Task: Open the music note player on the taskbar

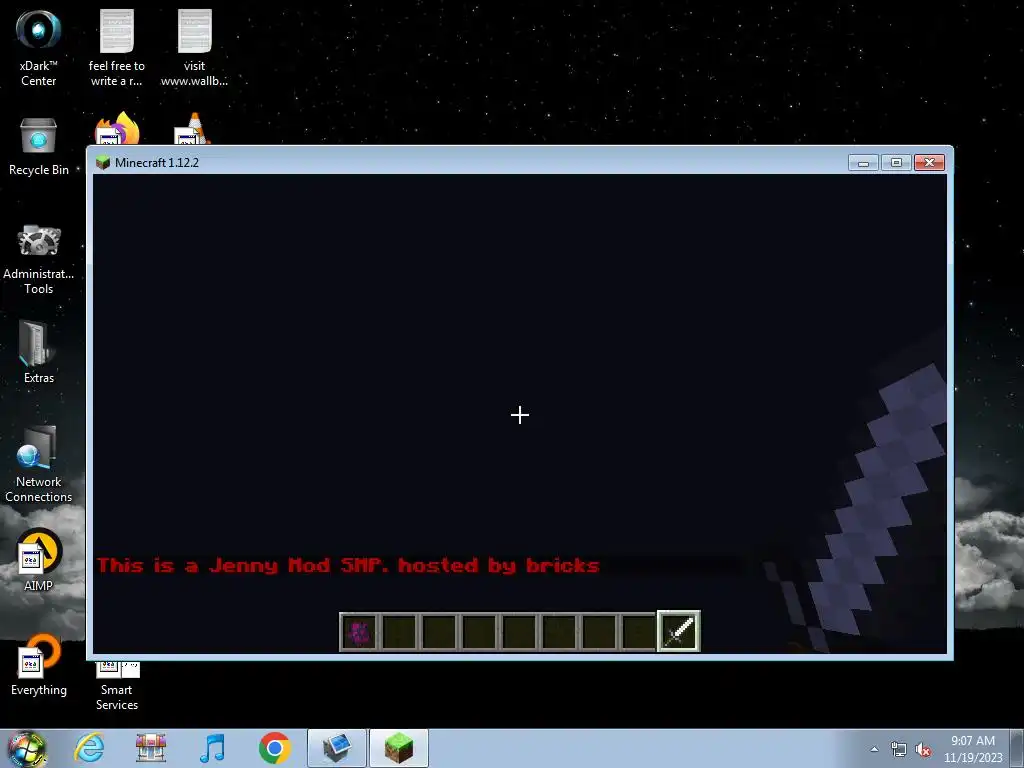Action: coord(212,748)
